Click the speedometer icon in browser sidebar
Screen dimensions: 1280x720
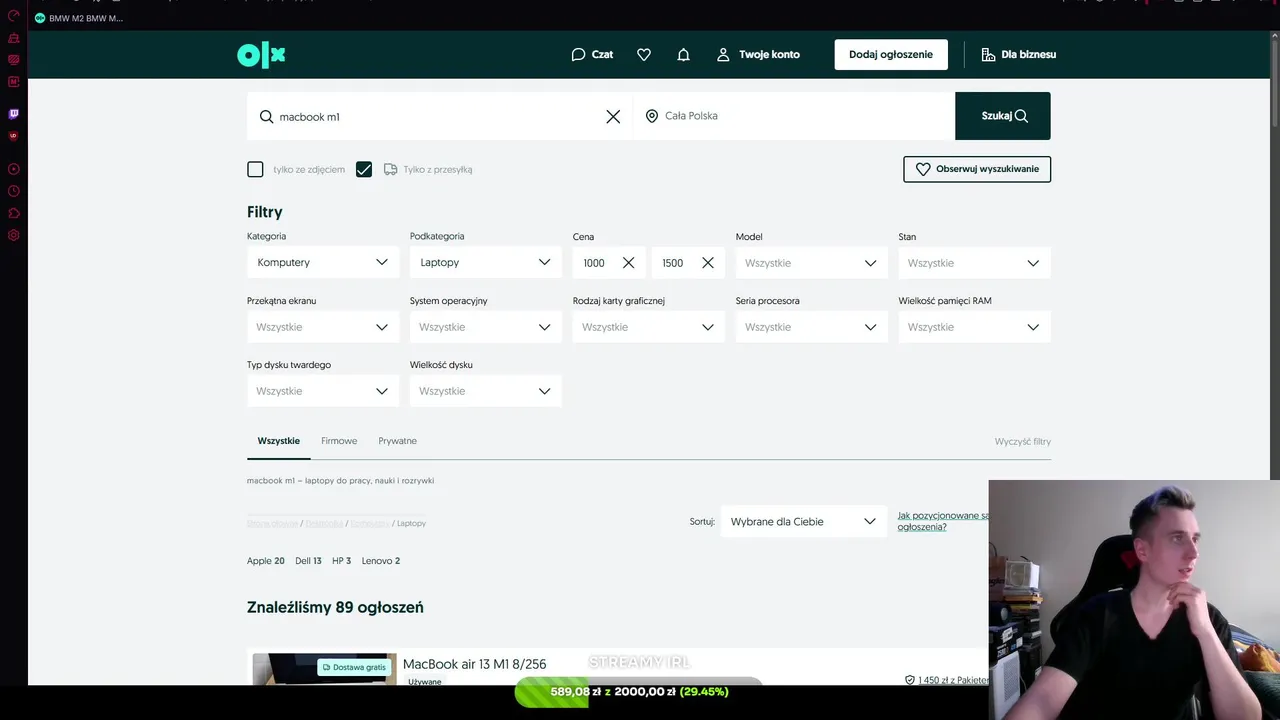point(14,15)
